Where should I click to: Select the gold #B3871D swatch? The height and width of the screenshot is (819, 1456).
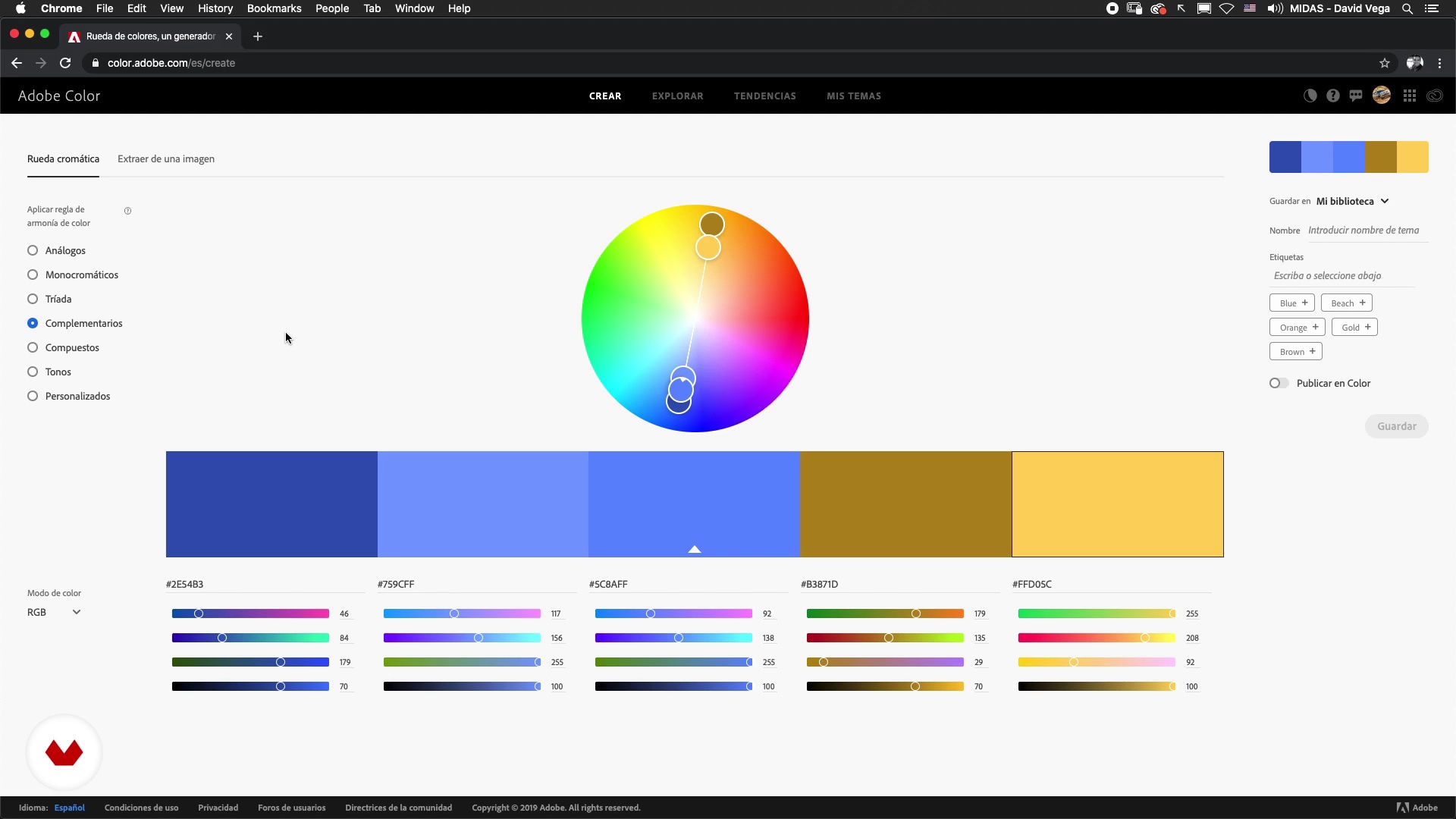[x=905, y=504]
